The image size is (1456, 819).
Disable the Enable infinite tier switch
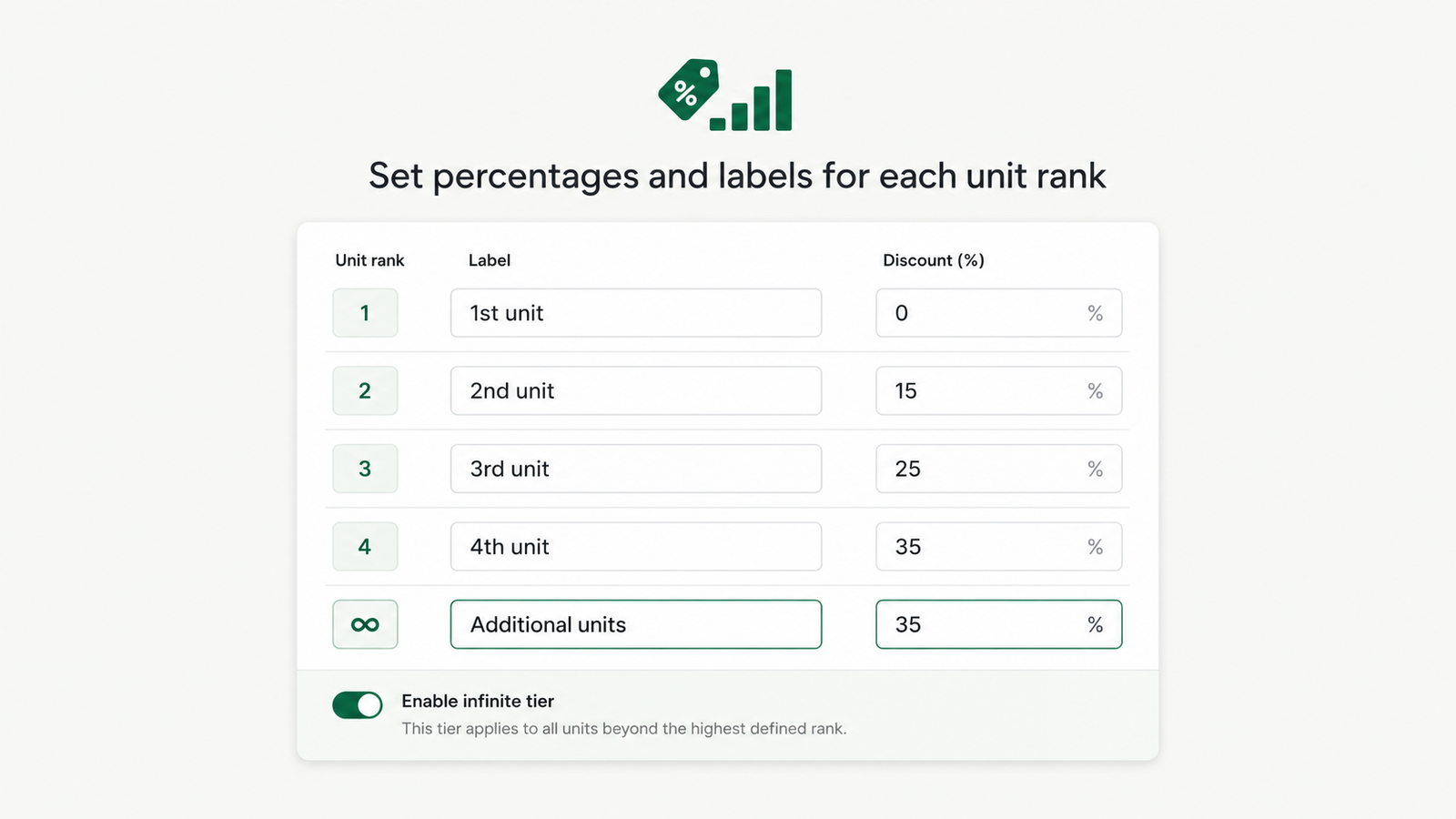tap(358, 705)
